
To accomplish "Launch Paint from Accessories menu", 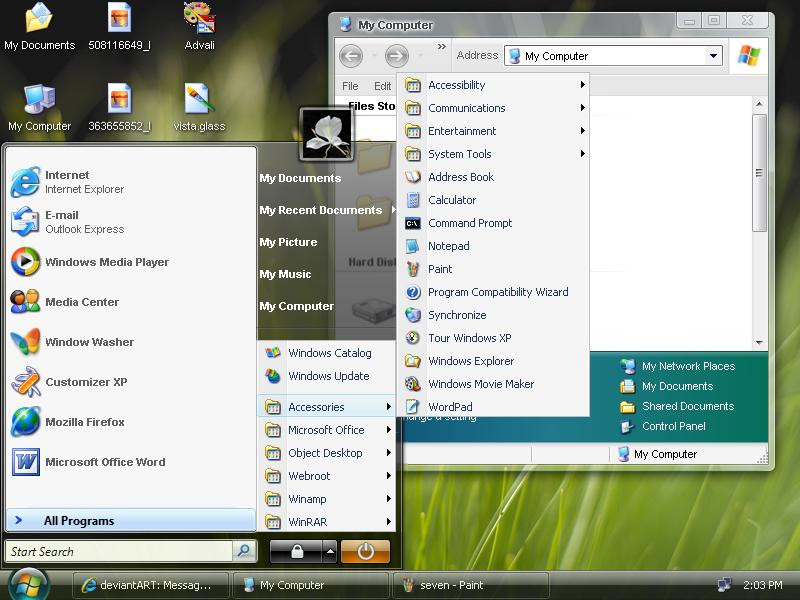I will click(493, 269).
